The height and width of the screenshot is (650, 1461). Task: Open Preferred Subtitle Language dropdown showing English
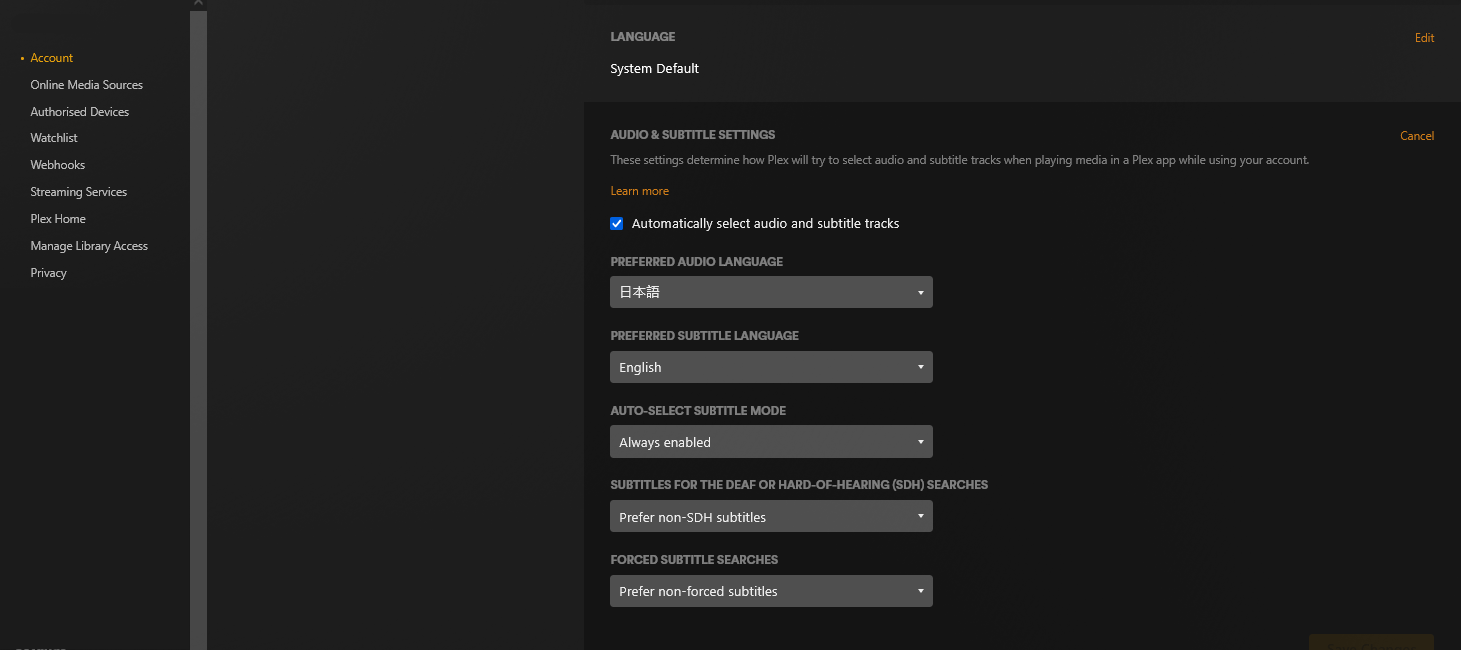(771, 367)
